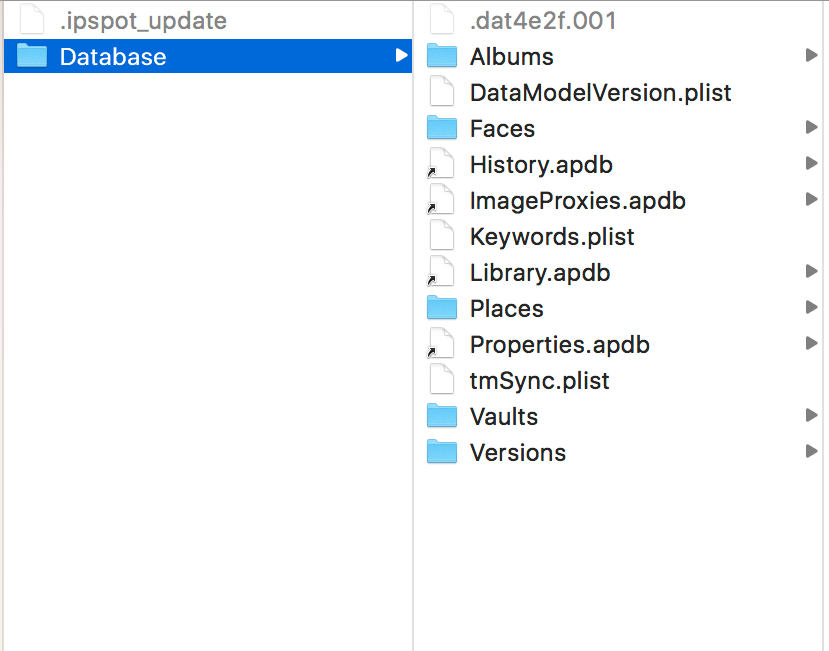This screenshot has height=651, width=829.
Task: Click the disclosure arrow beside Faces
Action: coord(812,127)
